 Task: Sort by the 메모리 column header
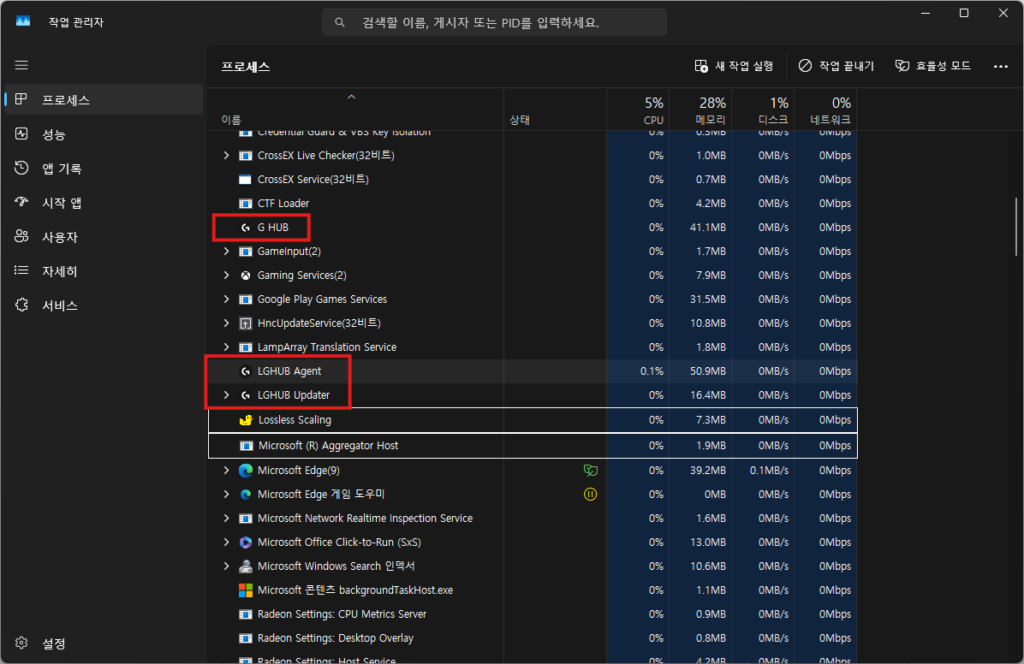(x=700, y=110)
